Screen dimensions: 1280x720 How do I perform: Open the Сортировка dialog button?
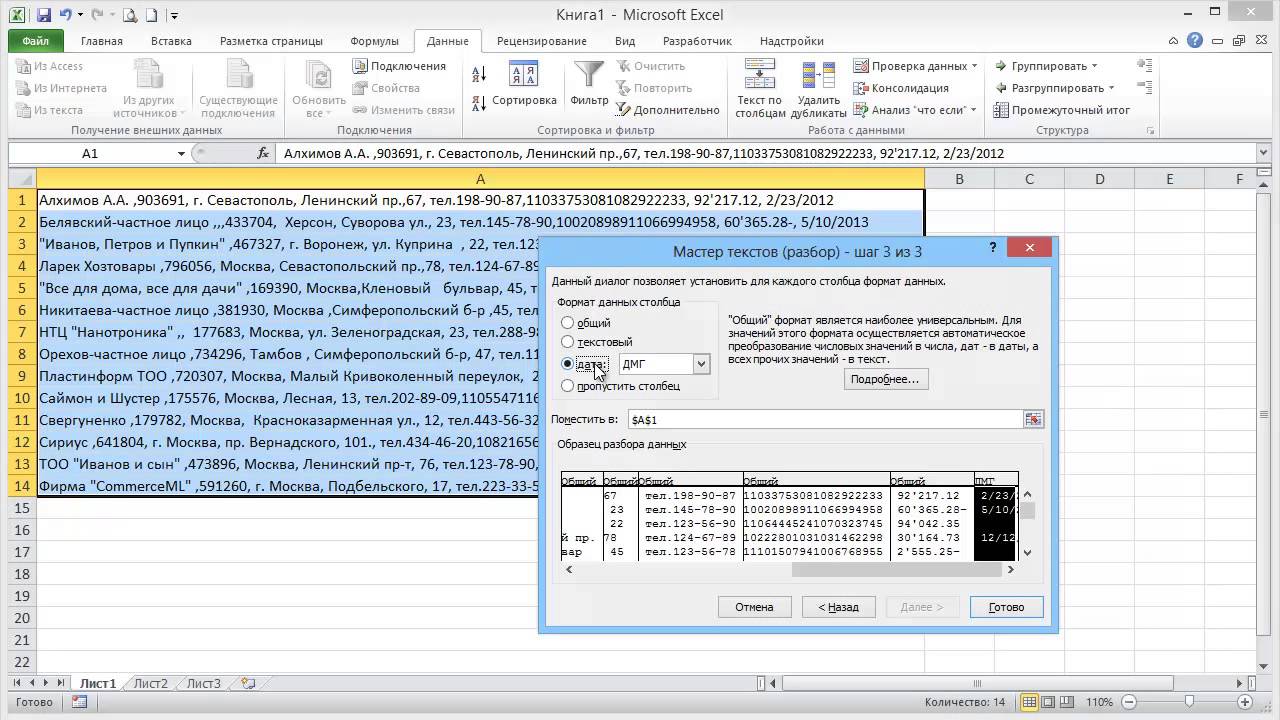pyautogui.click(x=524, y=85)
